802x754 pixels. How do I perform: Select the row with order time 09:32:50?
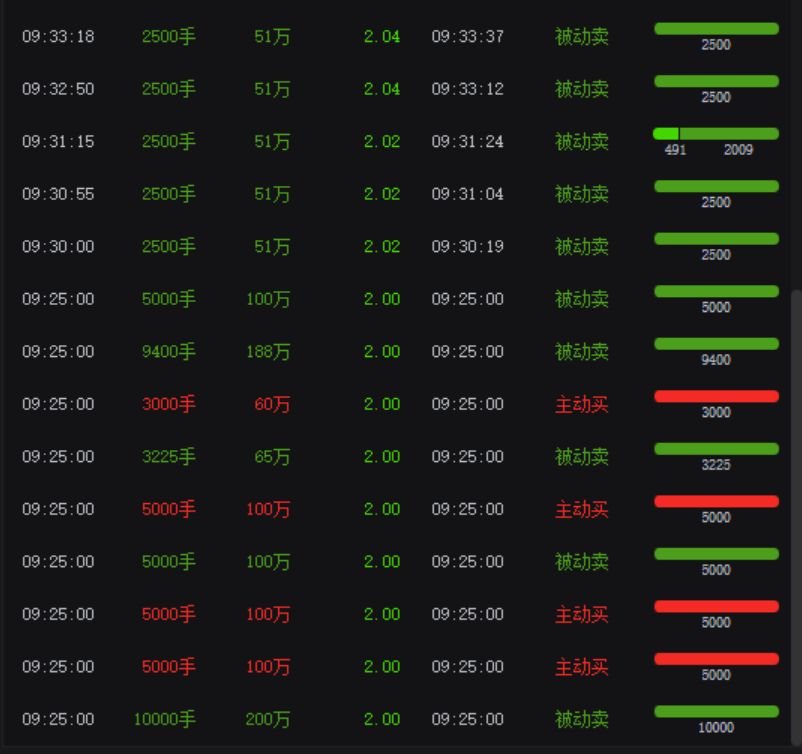pyautogui.click(x=58, y=89)
